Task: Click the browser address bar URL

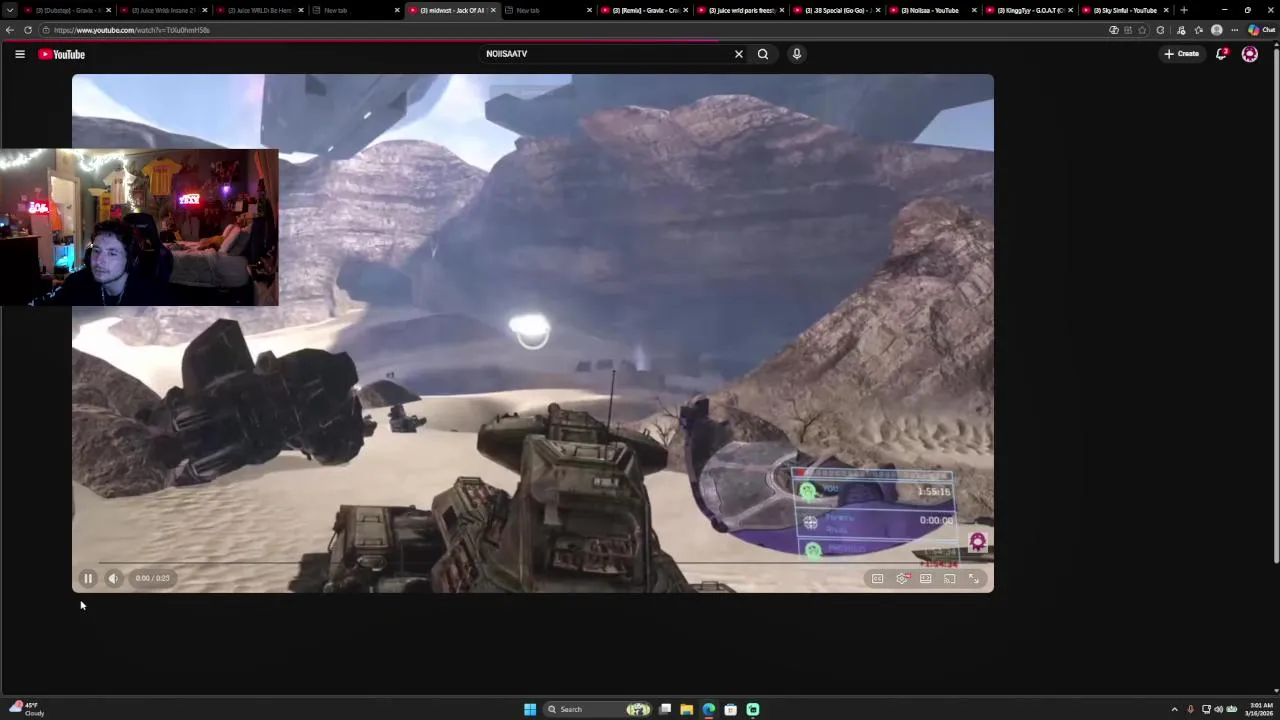Action: pyautogui.click(x=130, y=30)
